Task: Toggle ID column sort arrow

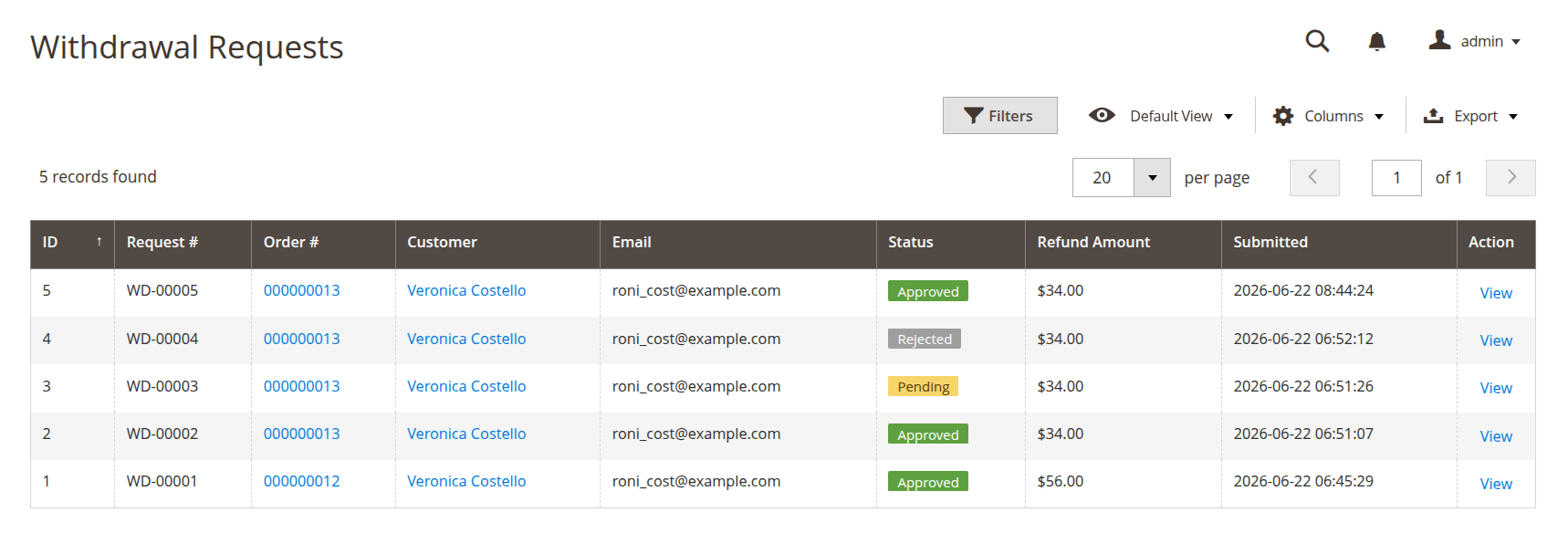Action: coord(99,242)
